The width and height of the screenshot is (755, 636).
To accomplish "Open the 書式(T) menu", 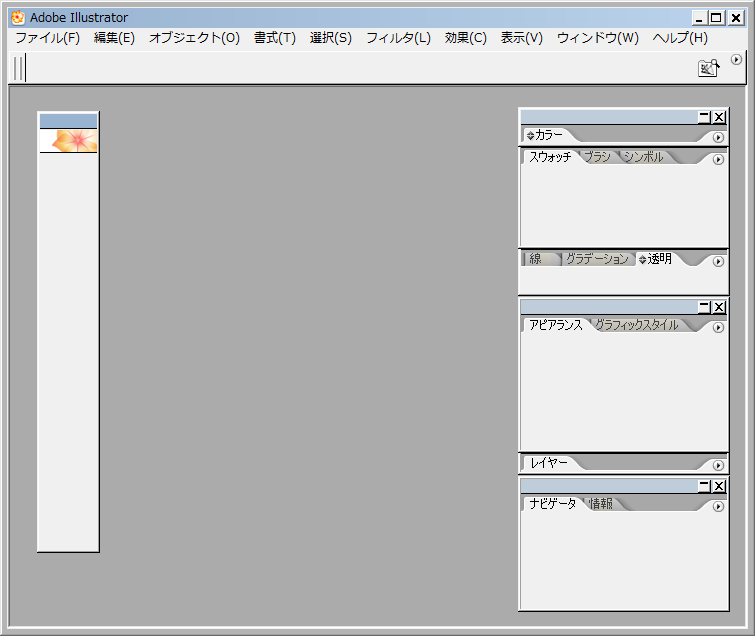I will coord(275,38).
